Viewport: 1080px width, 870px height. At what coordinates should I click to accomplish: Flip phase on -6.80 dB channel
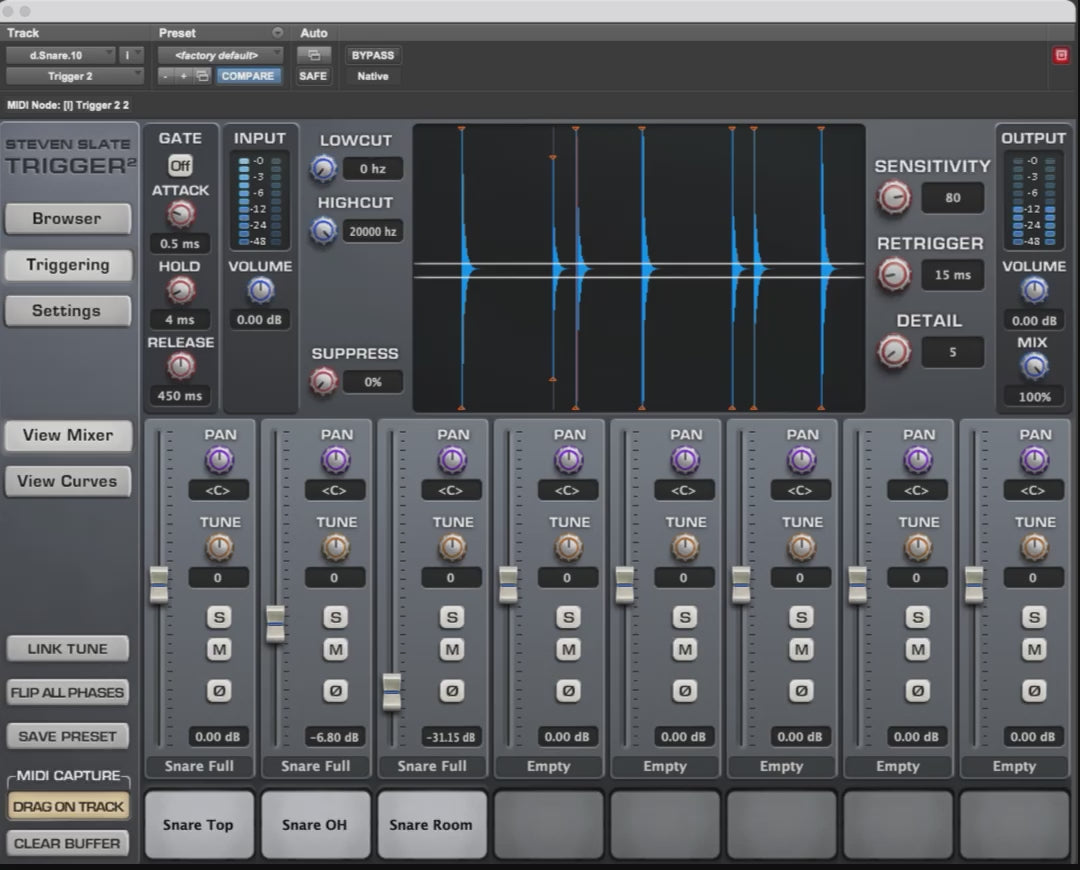pyautogui.click(x=335, y=690)
